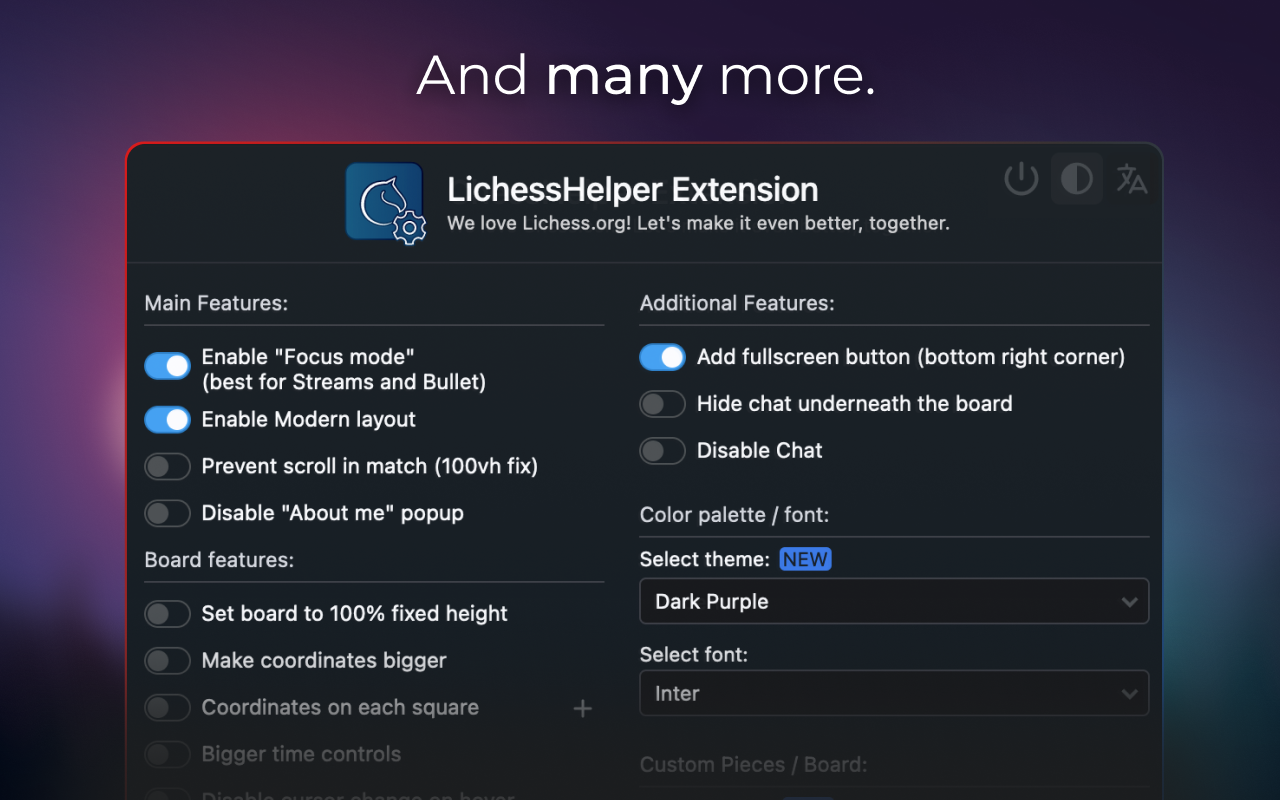Click the LichessHelper knight logo

[385, 202]
